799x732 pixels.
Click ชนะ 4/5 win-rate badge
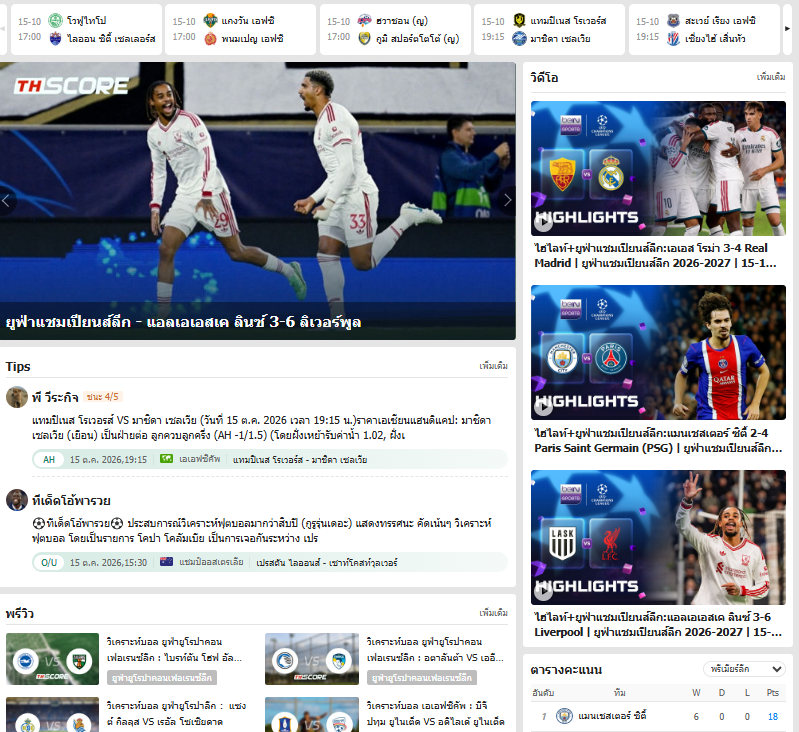pyautogui.click(x=102, y=396)
